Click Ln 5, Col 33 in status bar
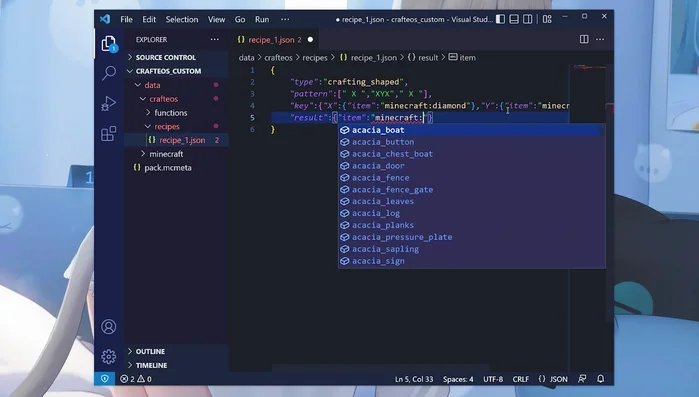 (x=414, y=379)
